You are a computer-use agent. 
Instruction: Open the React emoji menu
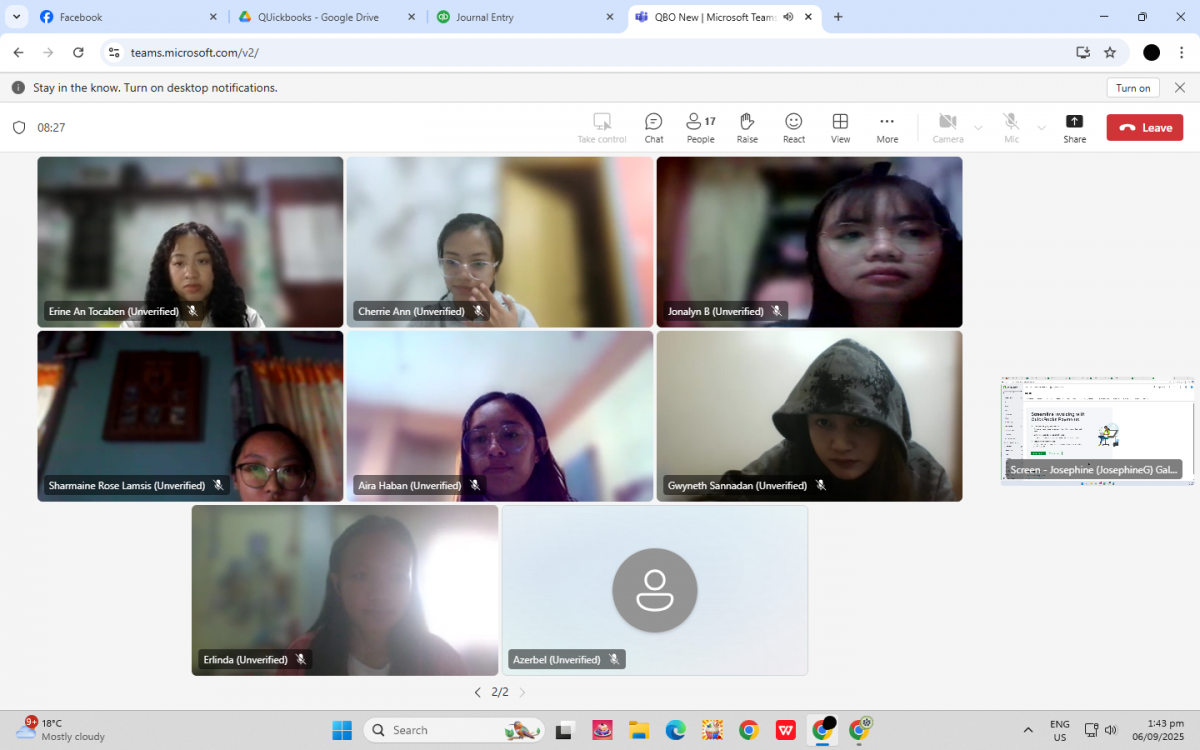(x=793, y=127)
